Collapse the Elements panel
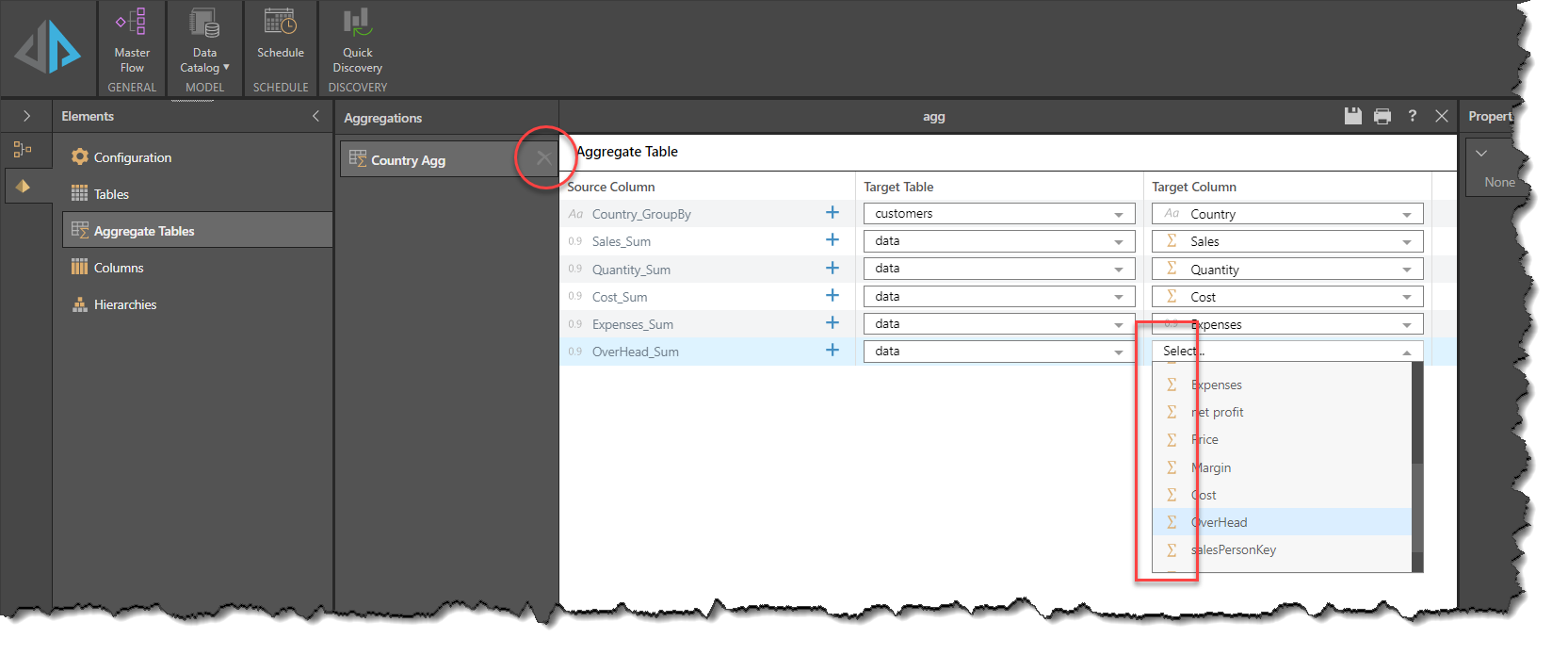1568x655 pixels. pos(315,116)
